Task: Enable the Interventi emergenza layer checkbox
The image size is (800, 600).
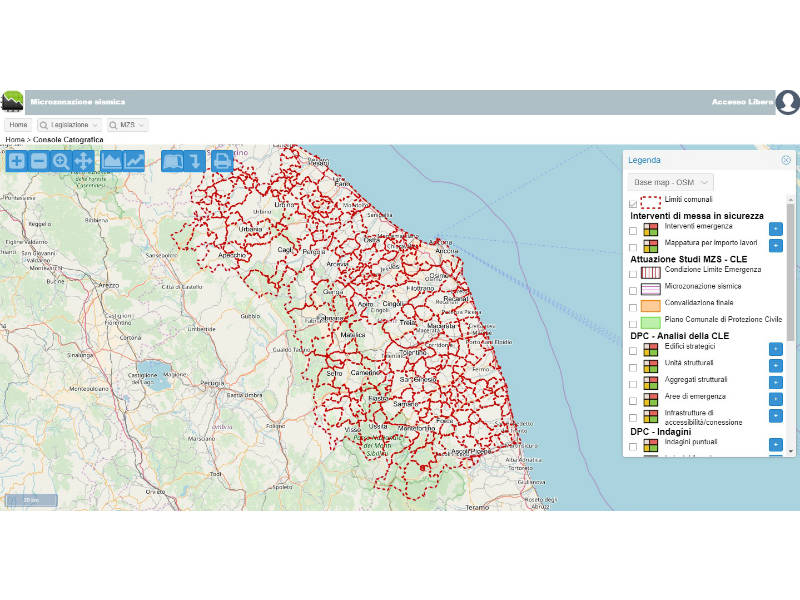Action: pos(633,230)
